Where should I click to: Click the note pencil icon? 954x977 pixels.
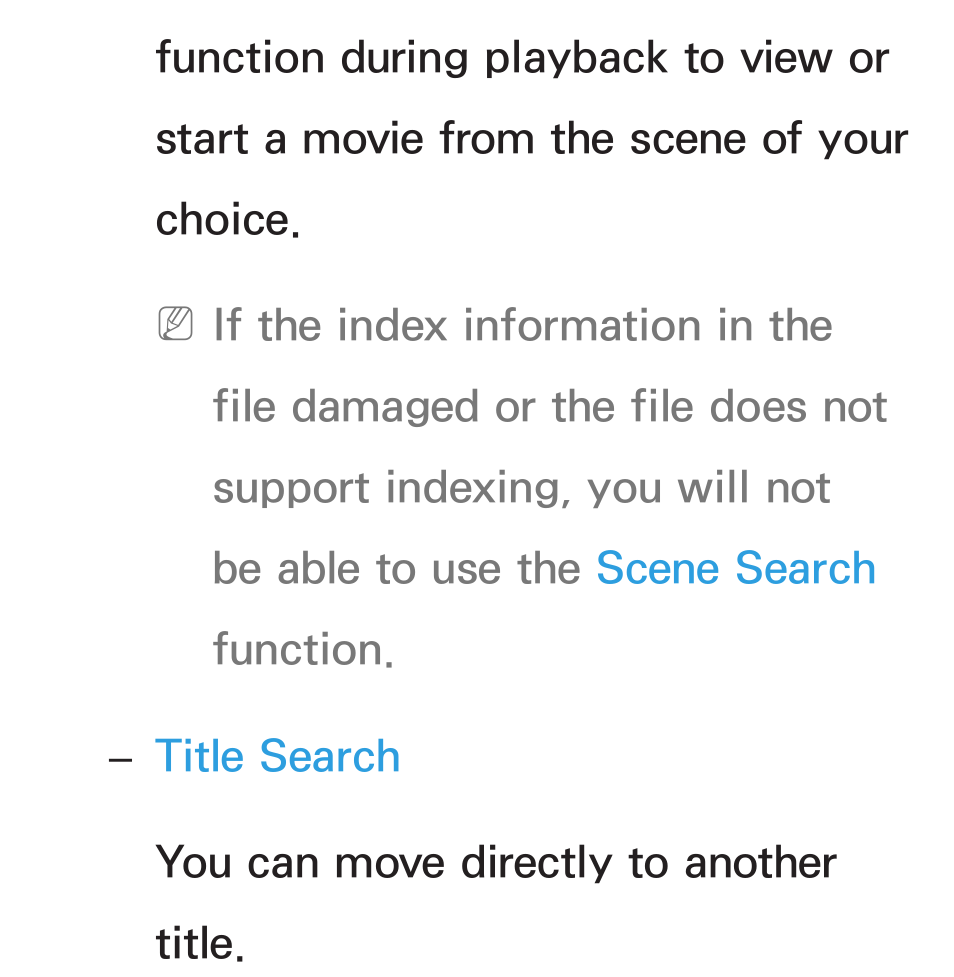pos(176,323)
